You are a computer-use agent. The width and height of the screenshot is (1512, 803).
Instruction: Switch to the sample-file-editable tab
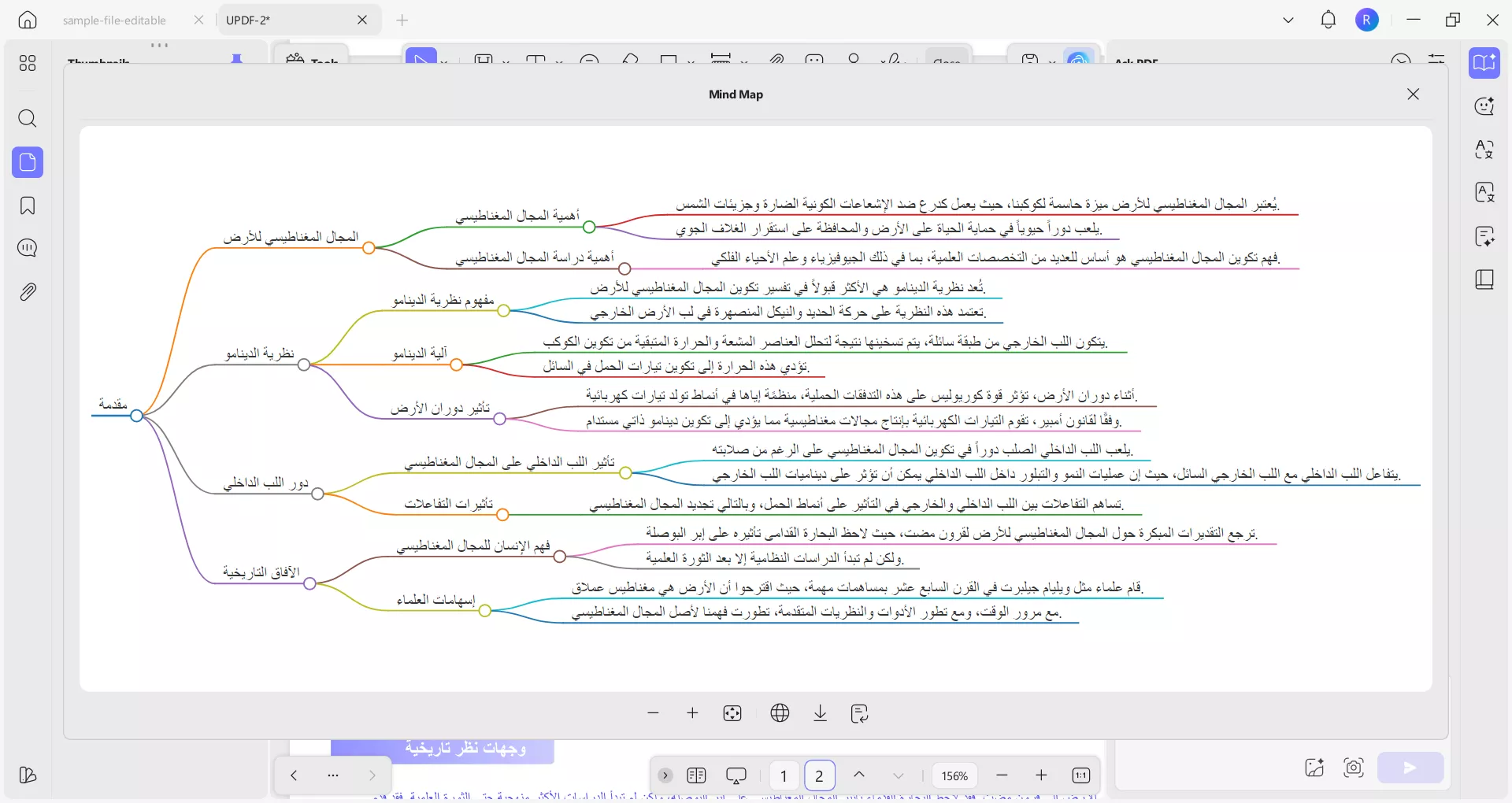click(115, 20)
